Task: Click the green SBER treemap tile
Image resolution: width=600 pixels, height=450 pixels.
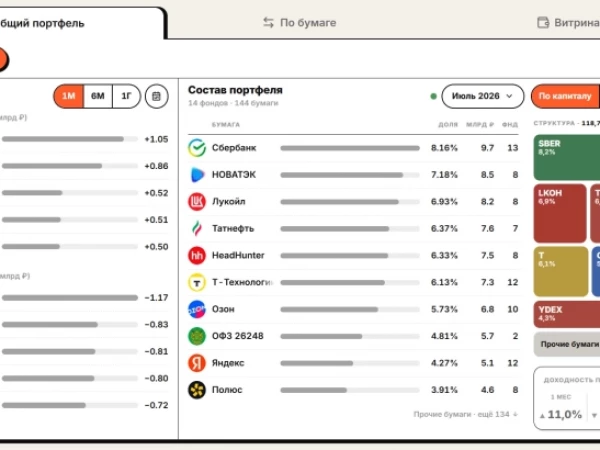Action: click(x=567, y=158)
